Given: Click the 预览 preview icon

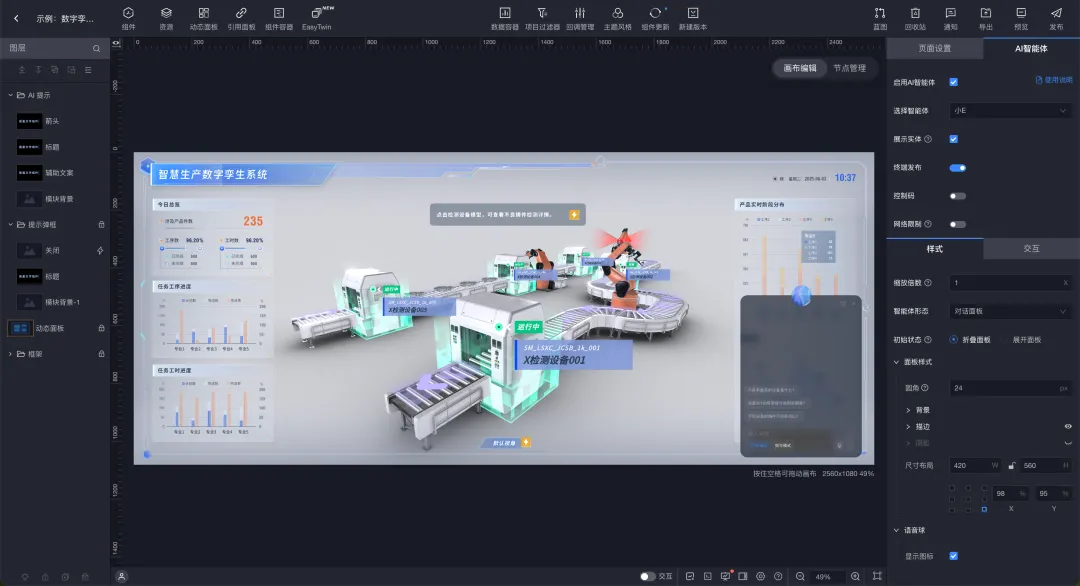Looking at the screenshot, I should pyautogui.click(x=1021, y=17).
